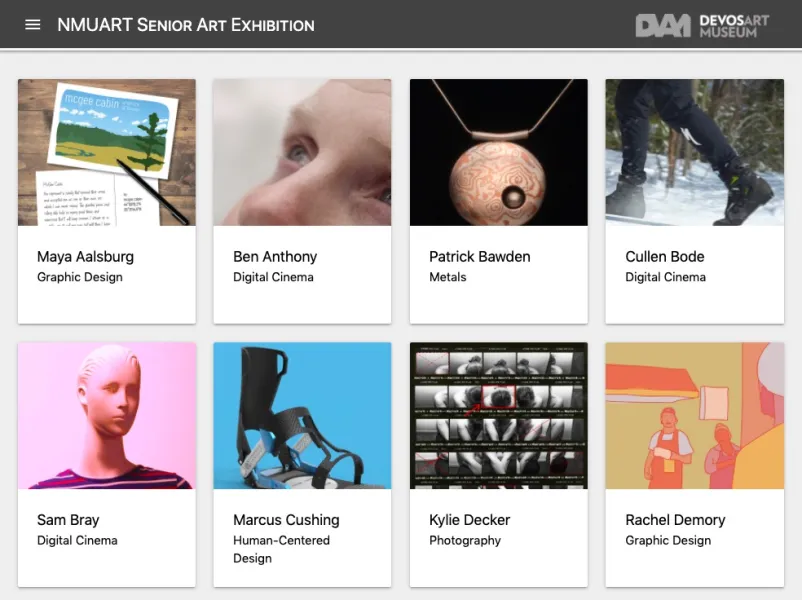The image size is (802, 600).
Task: Open Maya Aalsburg's portfolio card
Action: (106, 152)
